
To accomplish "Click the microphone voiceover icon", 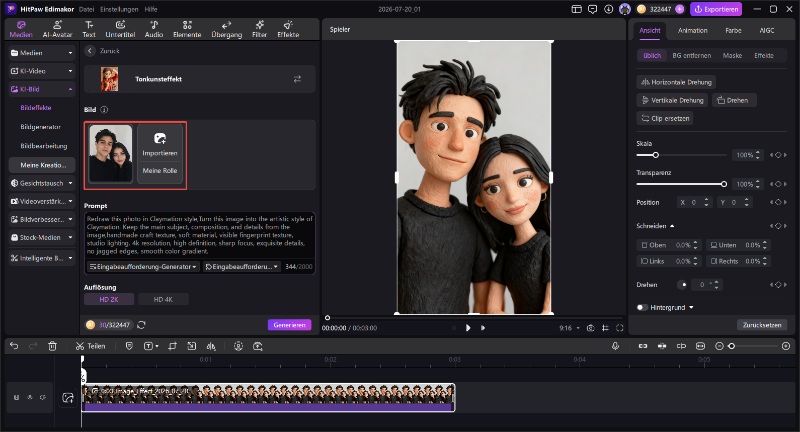I will [x=615, y=346].
